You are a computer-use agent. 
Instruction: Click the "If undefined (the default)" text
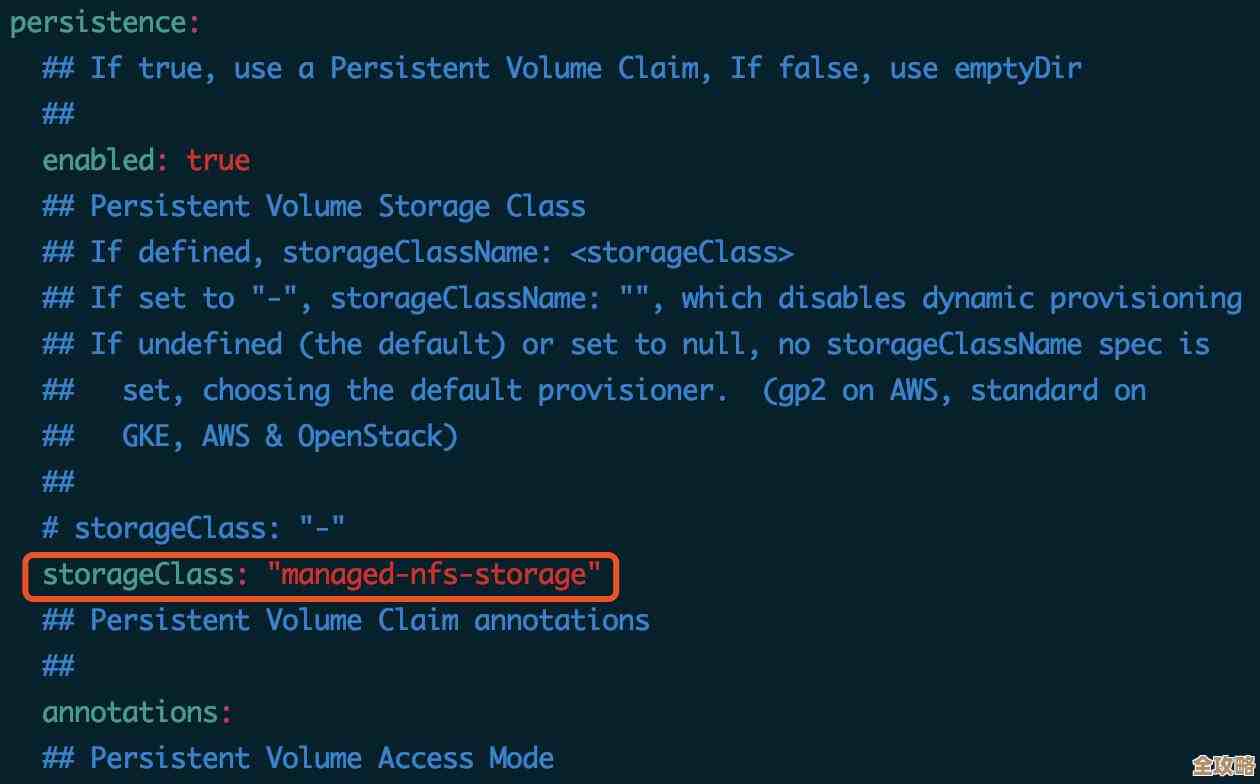click(297, 344)
